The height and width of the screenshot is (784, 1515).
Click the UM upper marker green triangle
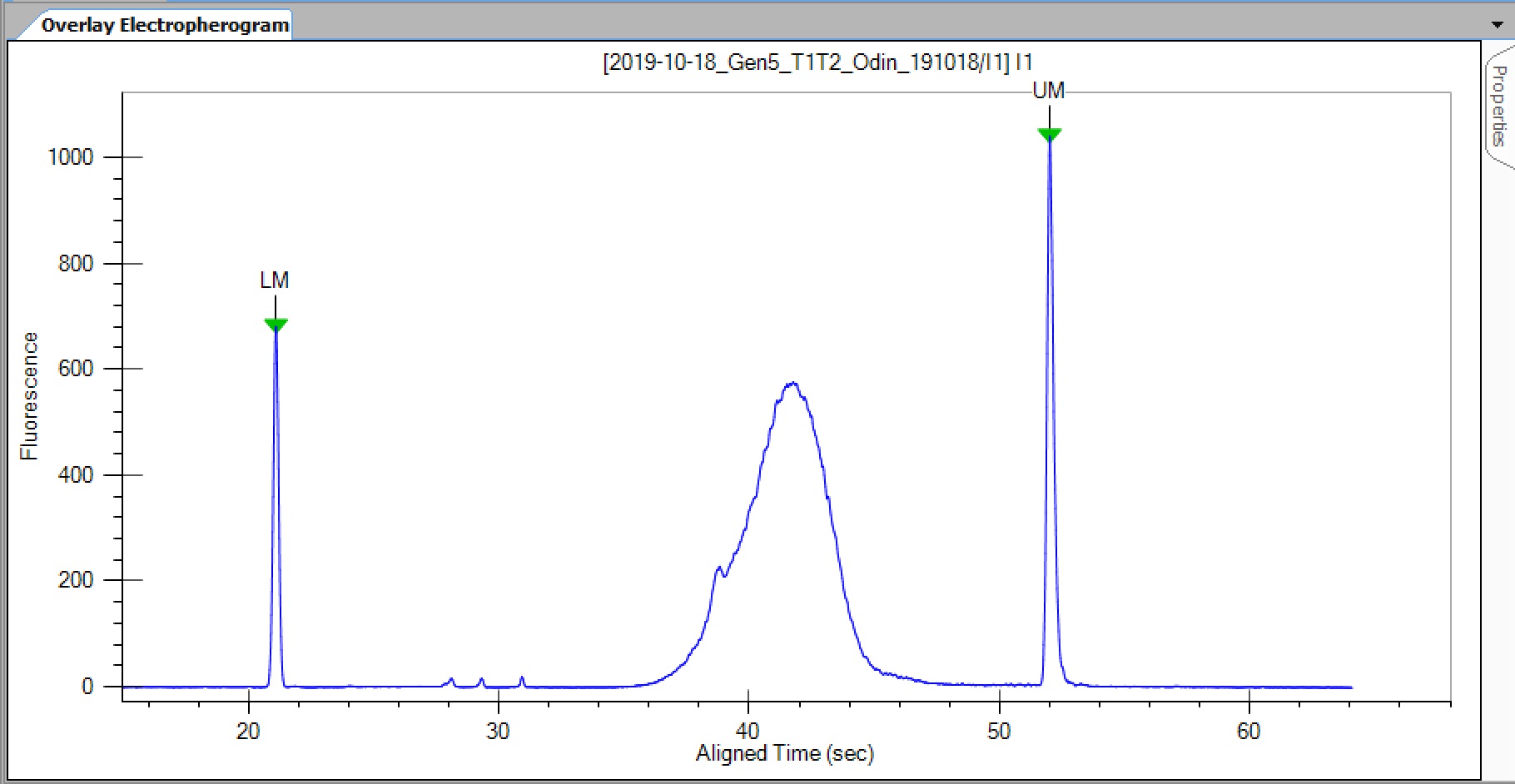pyautogui.click(x=1050, y=135)
